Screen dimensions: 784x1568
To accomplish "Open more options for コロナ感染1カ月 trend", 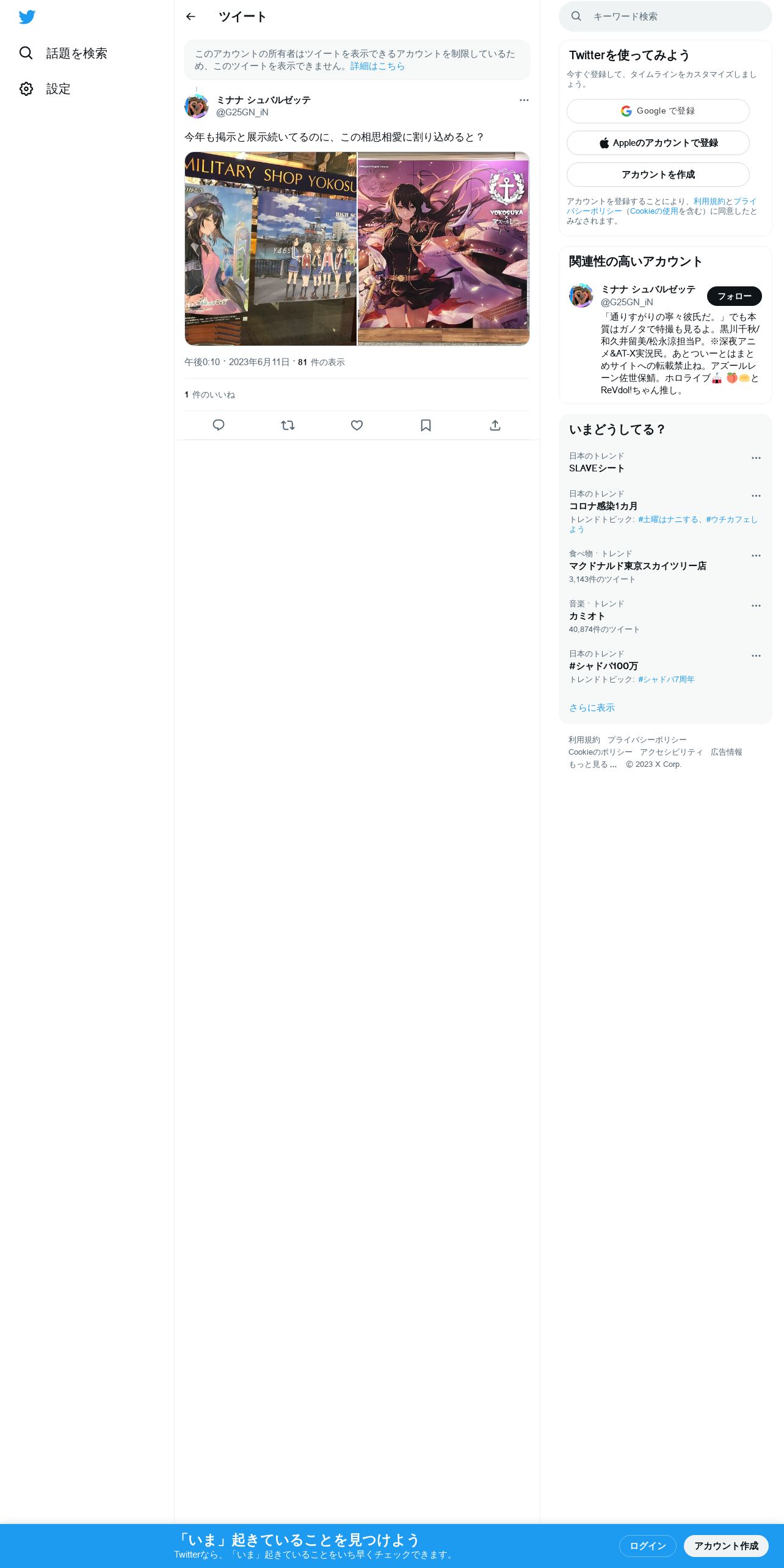I will click(756, 496).
